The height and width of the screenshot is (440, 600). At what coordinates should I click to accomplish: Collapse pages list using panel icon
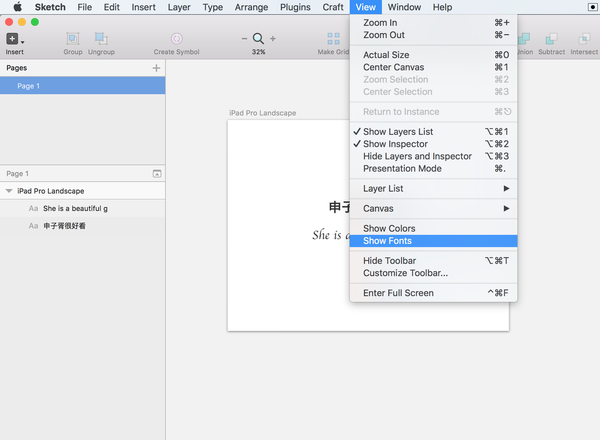click(x=157, y=174)
